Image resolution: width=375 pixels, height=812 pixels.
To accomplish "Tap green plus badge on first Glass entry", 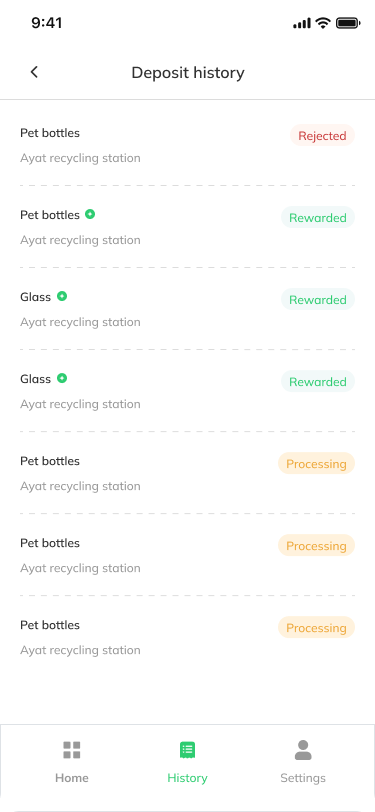I will click(62, 296).
